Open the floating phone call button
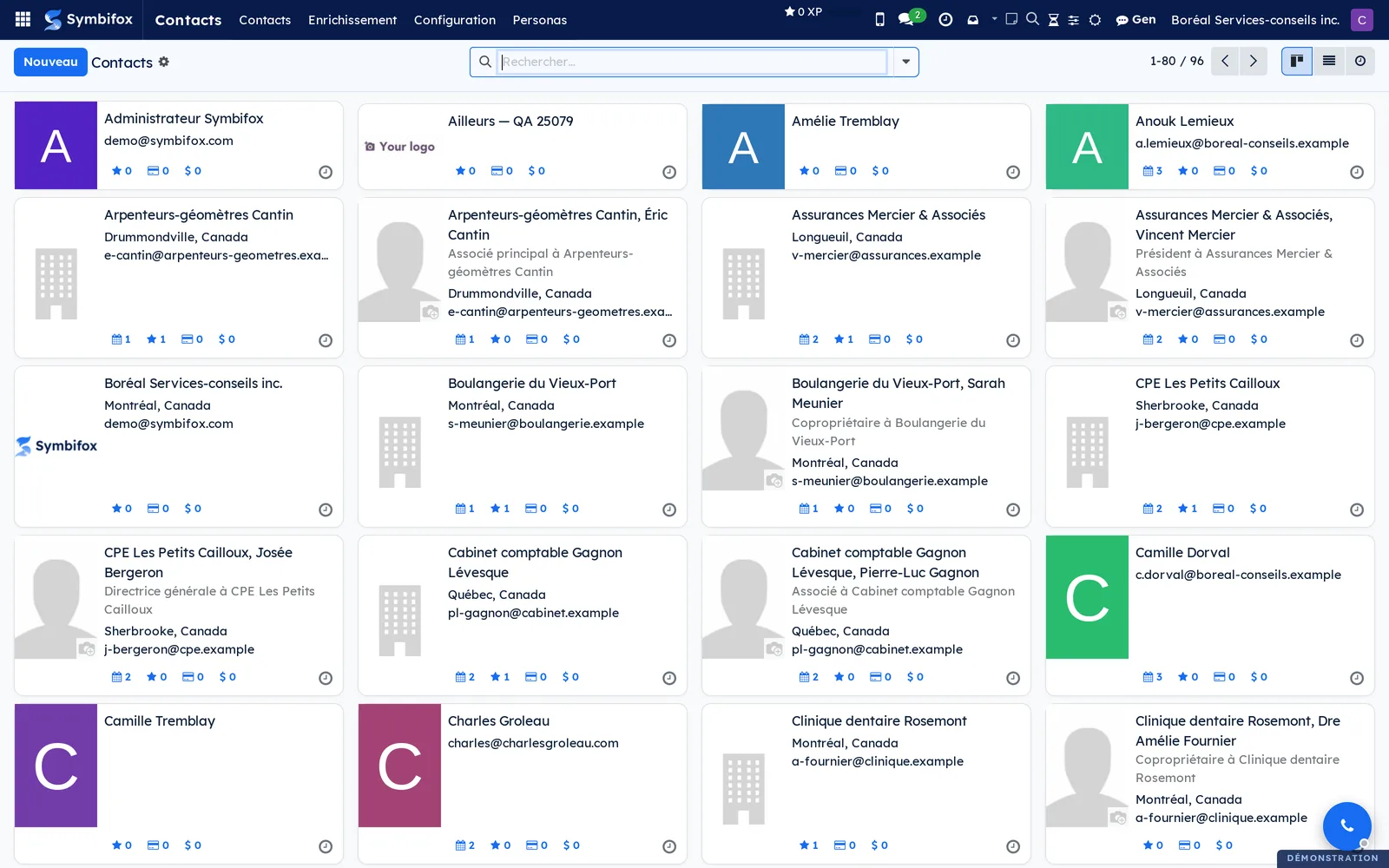 point(1346,825)
